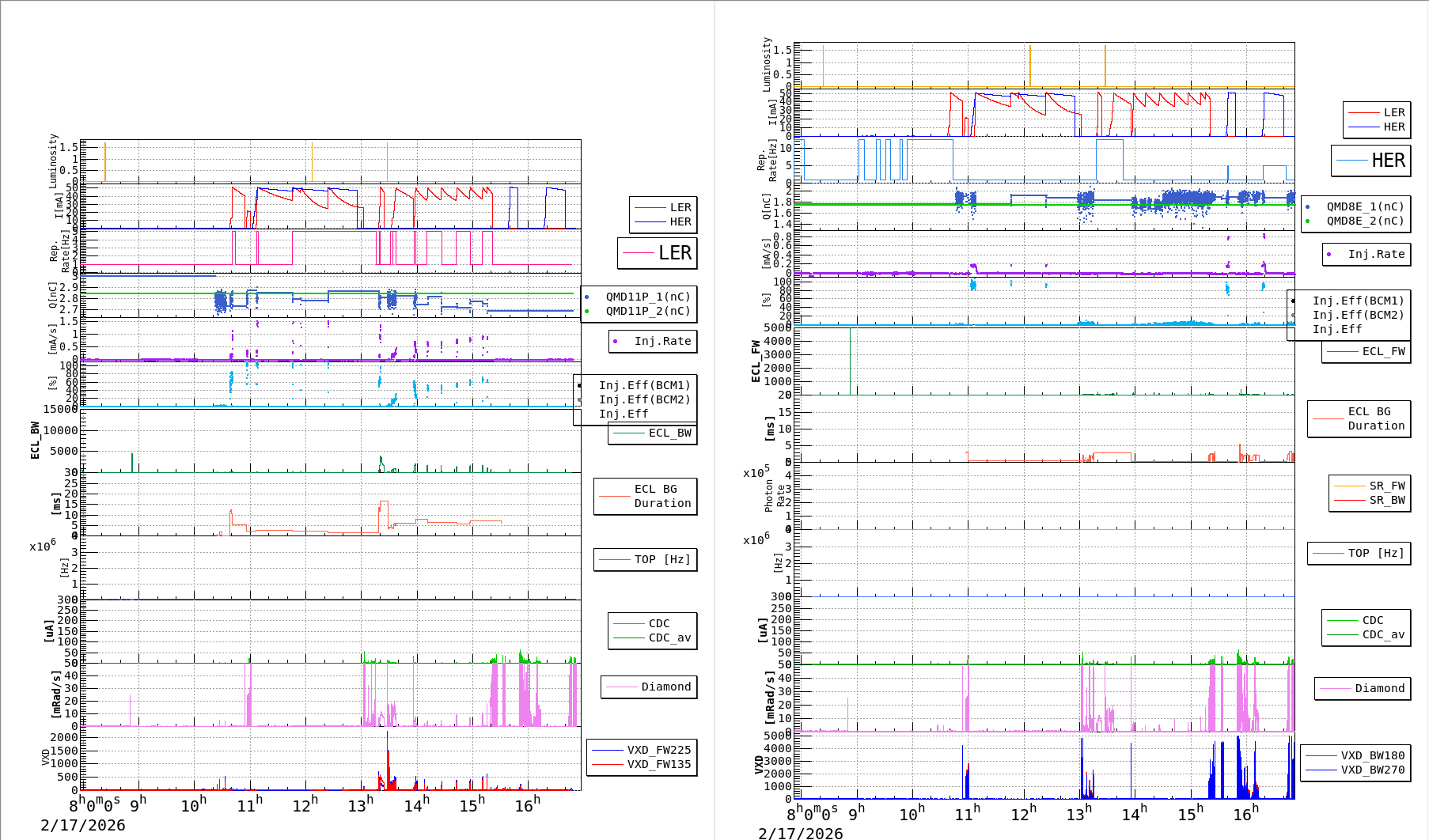Select CDC_av legend entry in the left panel
The image size is (1429, 840).
tap(669, 638)
